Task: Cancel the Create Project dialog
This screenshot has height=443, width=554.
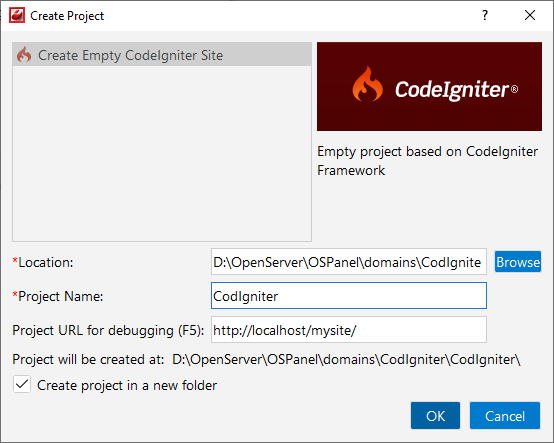Action: point(505,416)
